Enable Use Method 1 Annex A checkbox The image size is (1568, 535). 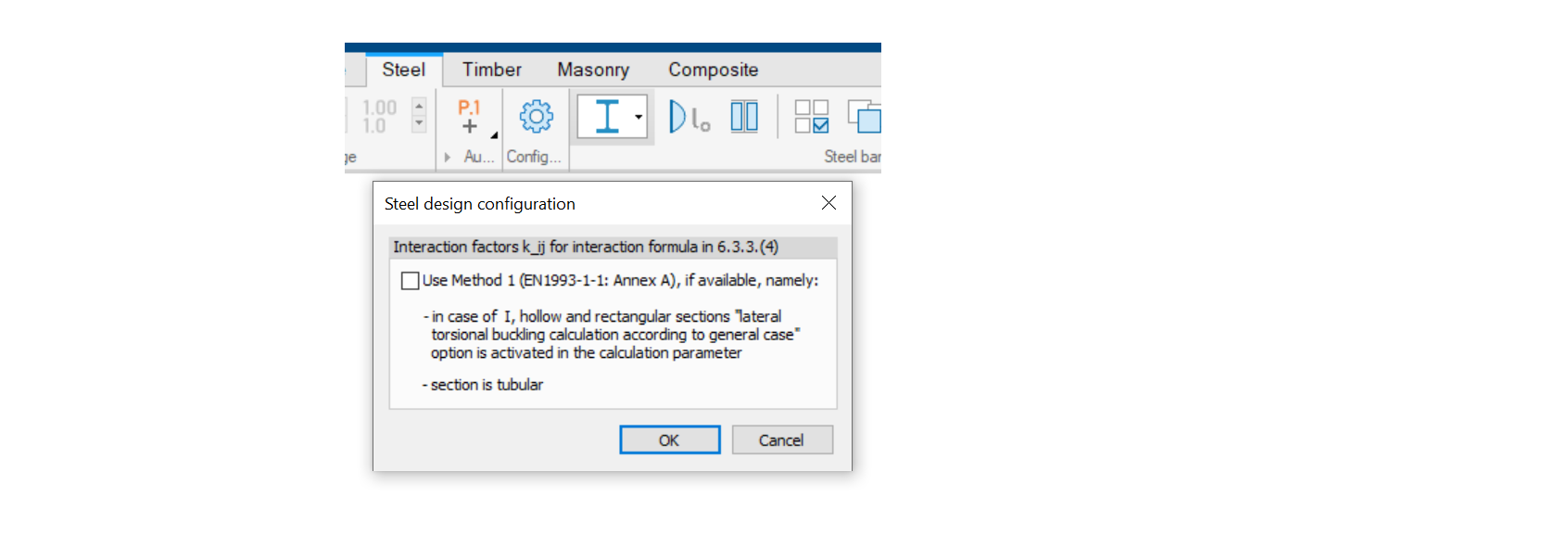[x=411, y=281]
